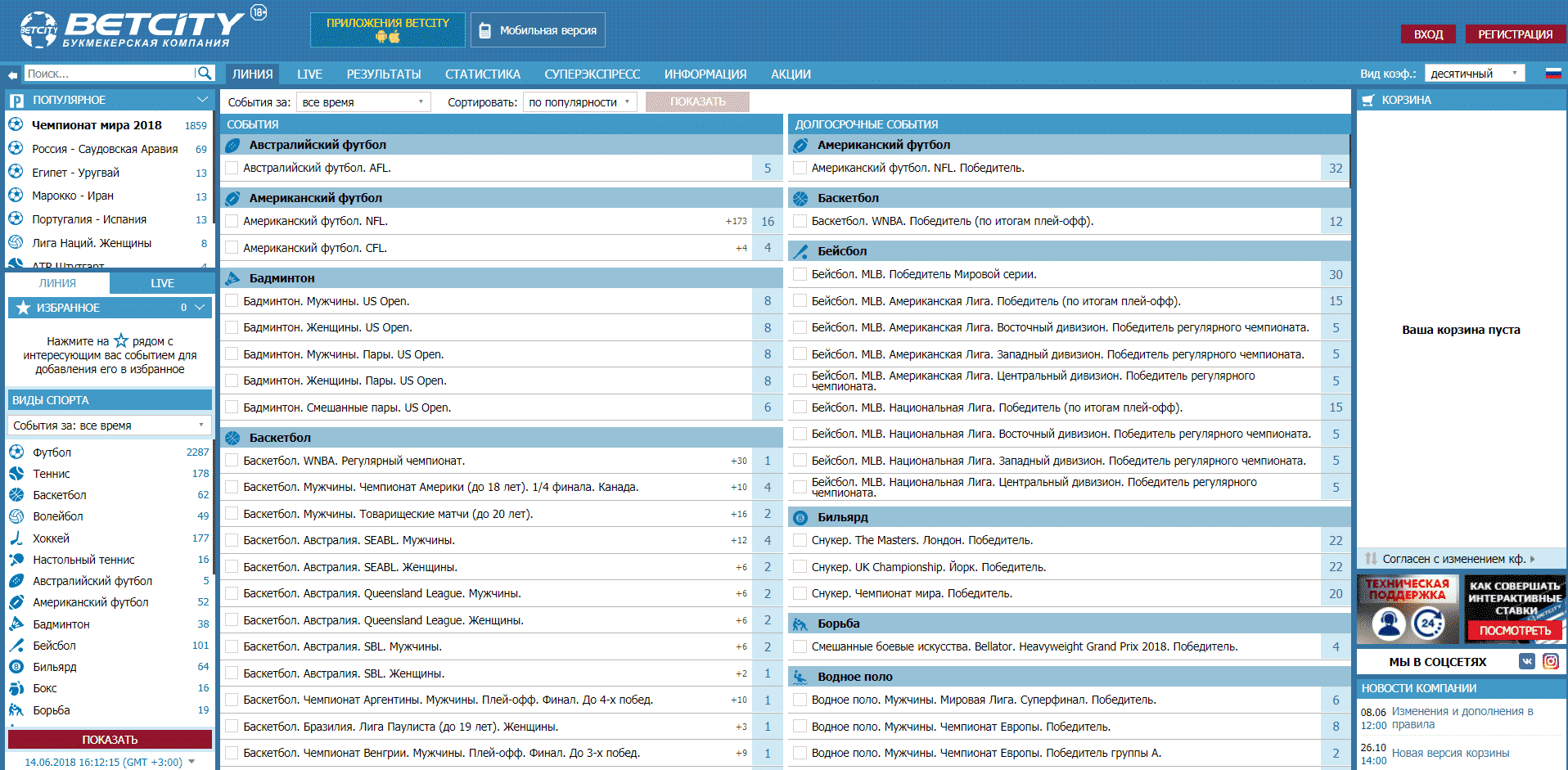This screenshot has width=1568, height=770.
Task: Click the Регистрация button
Action: click(1515, 34)
